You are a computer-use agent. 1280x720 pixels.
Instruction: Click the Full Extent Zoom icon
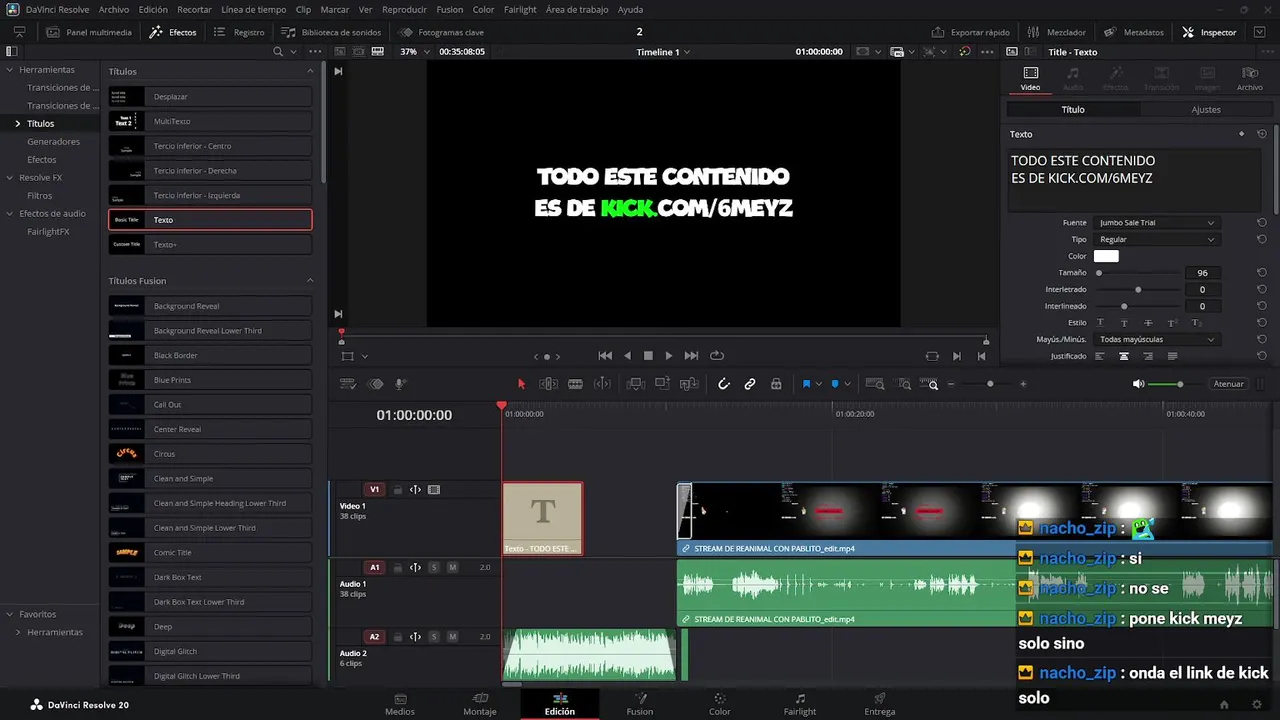(x=875, y=384)
